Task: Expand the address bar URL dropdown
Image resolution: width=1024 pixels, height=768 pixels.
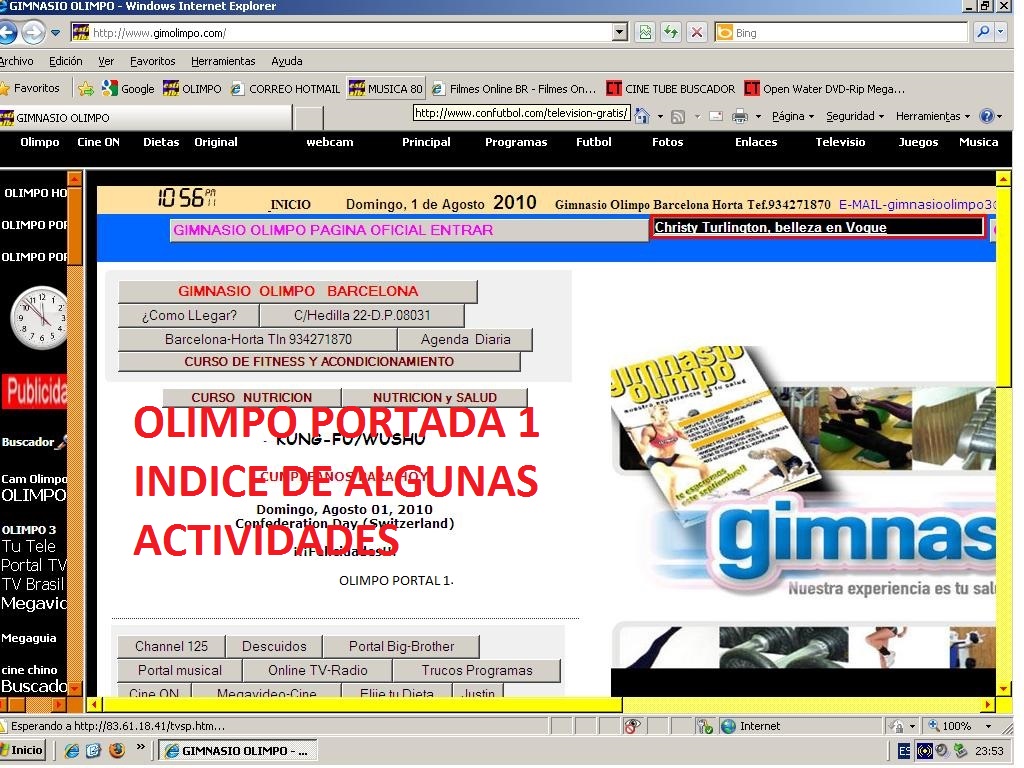Action: click(620, 33)
